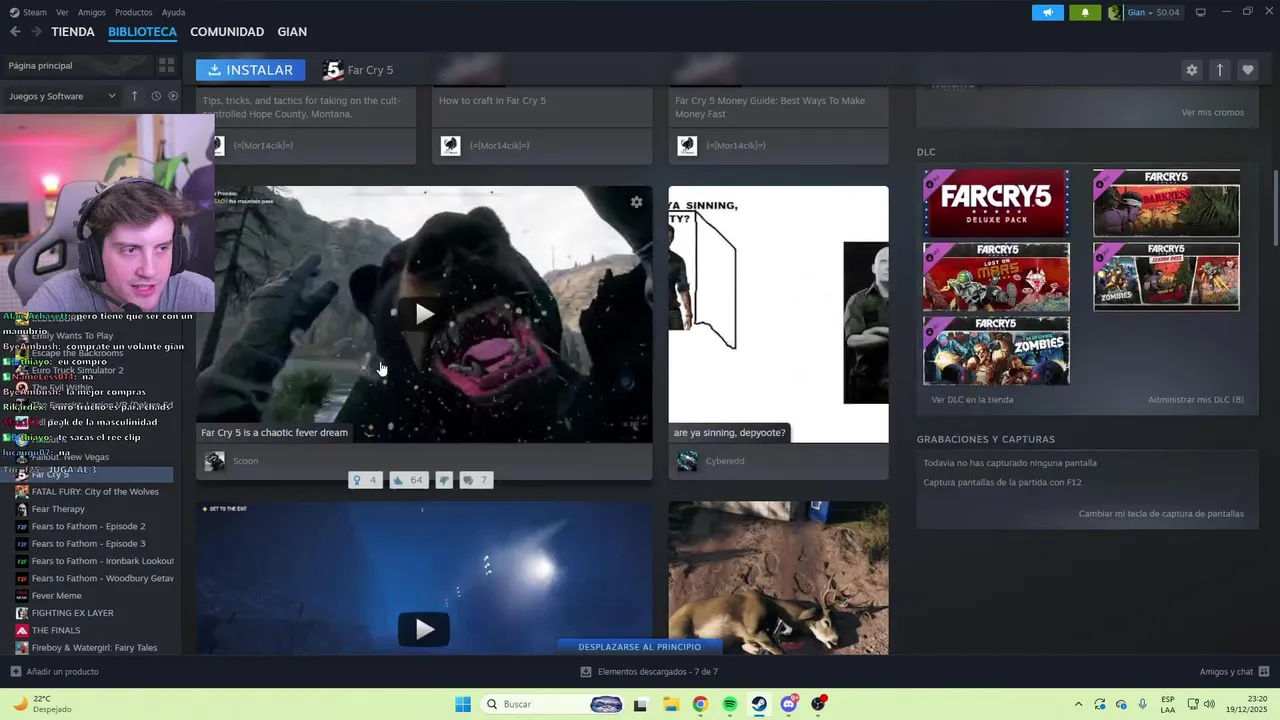
Task: Open Google Chrome from the taskbar
Action: pyautogui.click(x=700, y=704)
